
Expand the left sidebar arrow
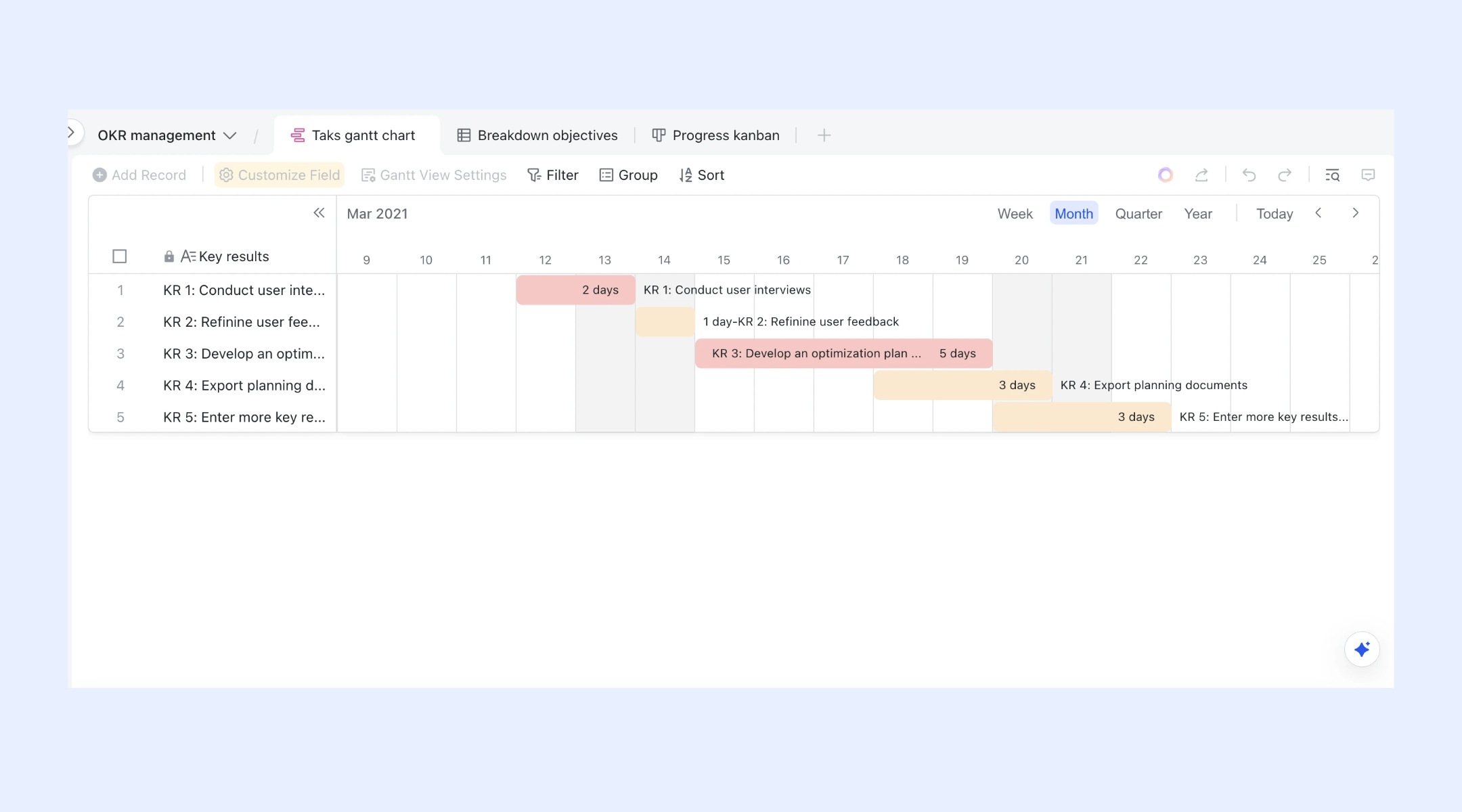pyautogui.click(x=72, y=133)
